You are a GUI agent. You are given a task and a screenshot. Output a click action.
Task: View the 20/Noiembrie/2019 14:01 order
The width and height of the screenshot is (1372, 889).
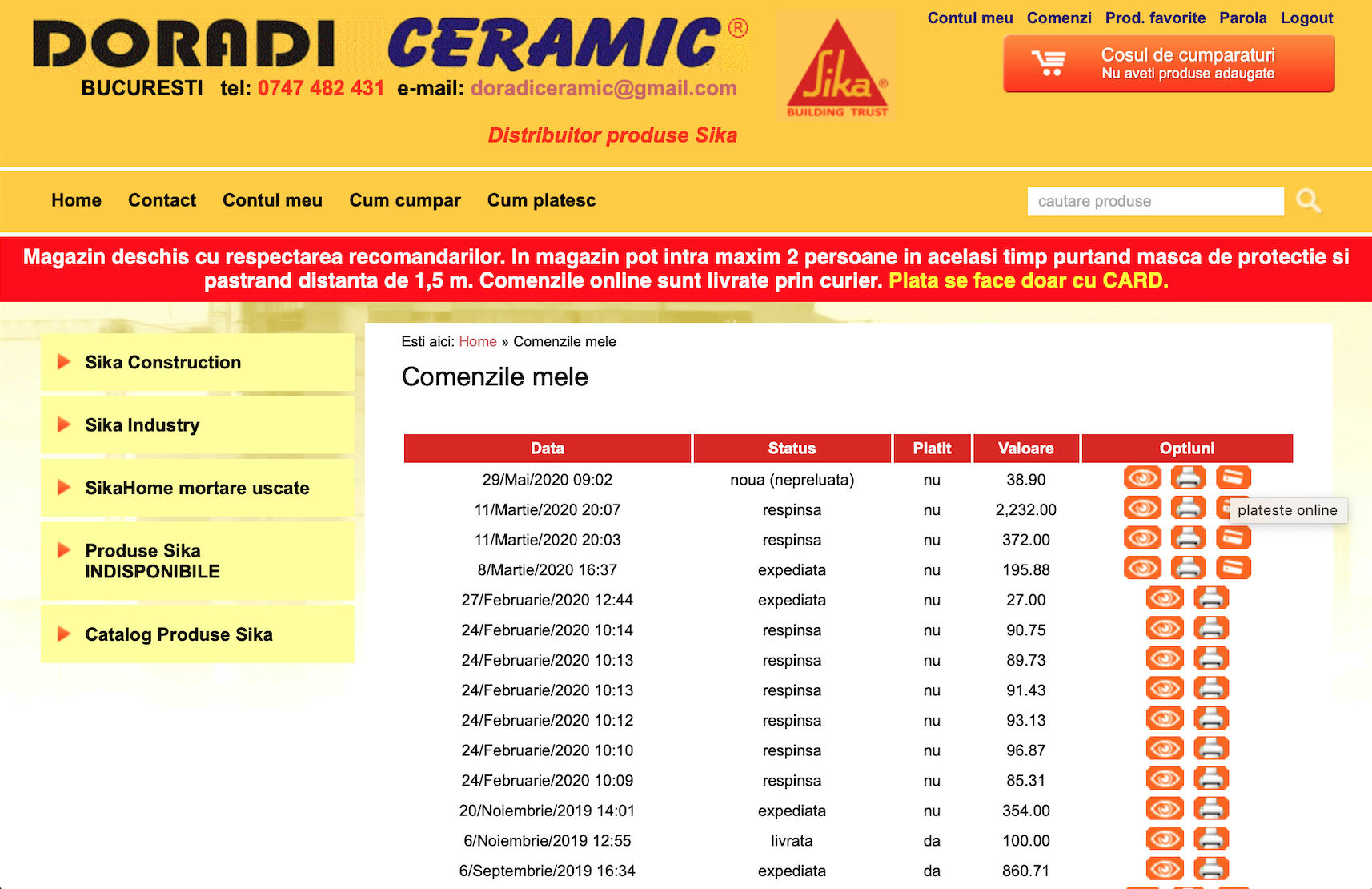click(x=1165, y=808)
